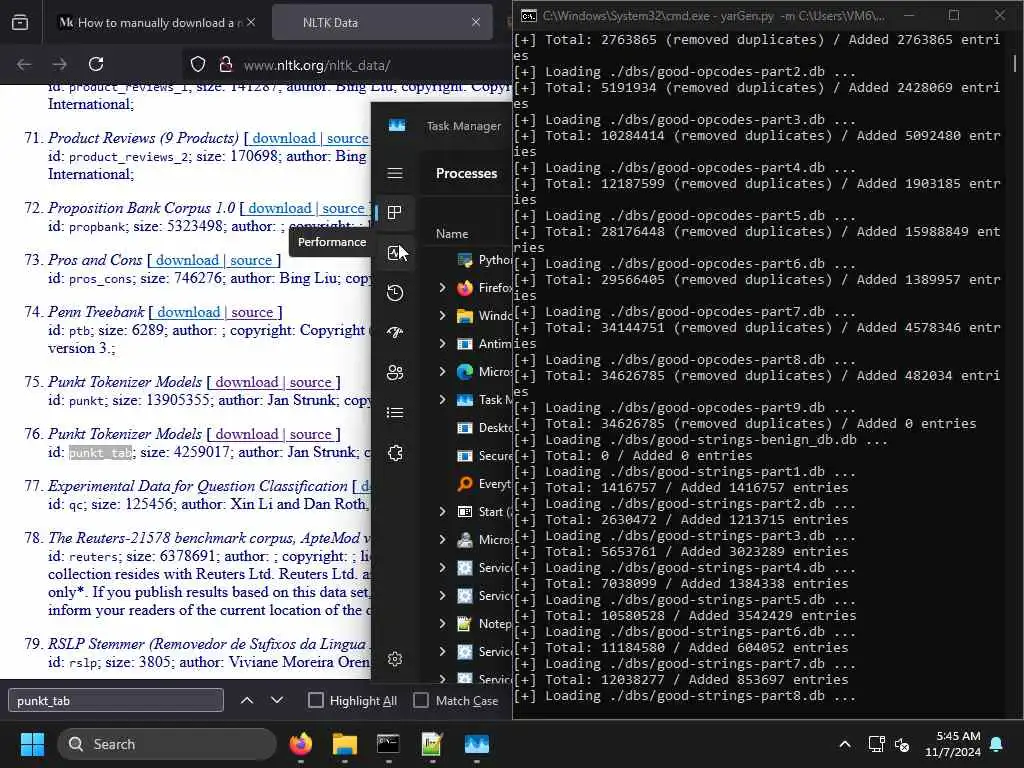Select the Desktop Window process row
This screenshot has height=768, width=1024.
click(467, 428)
